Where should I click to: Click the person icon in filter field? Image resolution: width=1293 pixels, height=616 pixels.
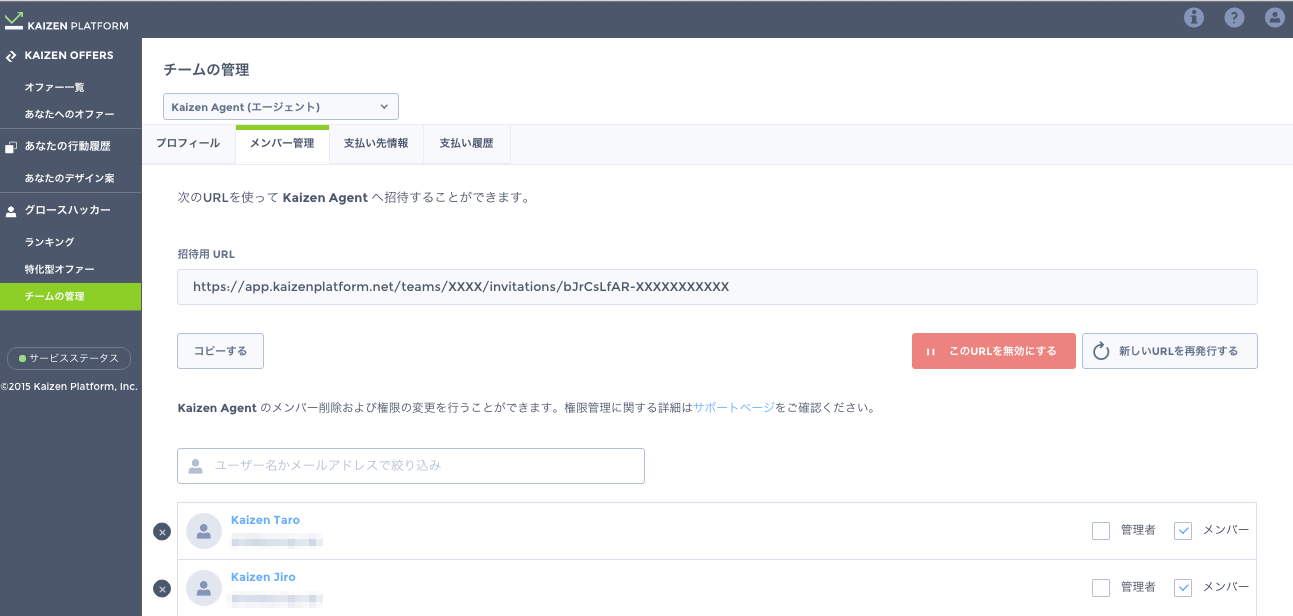196,466
